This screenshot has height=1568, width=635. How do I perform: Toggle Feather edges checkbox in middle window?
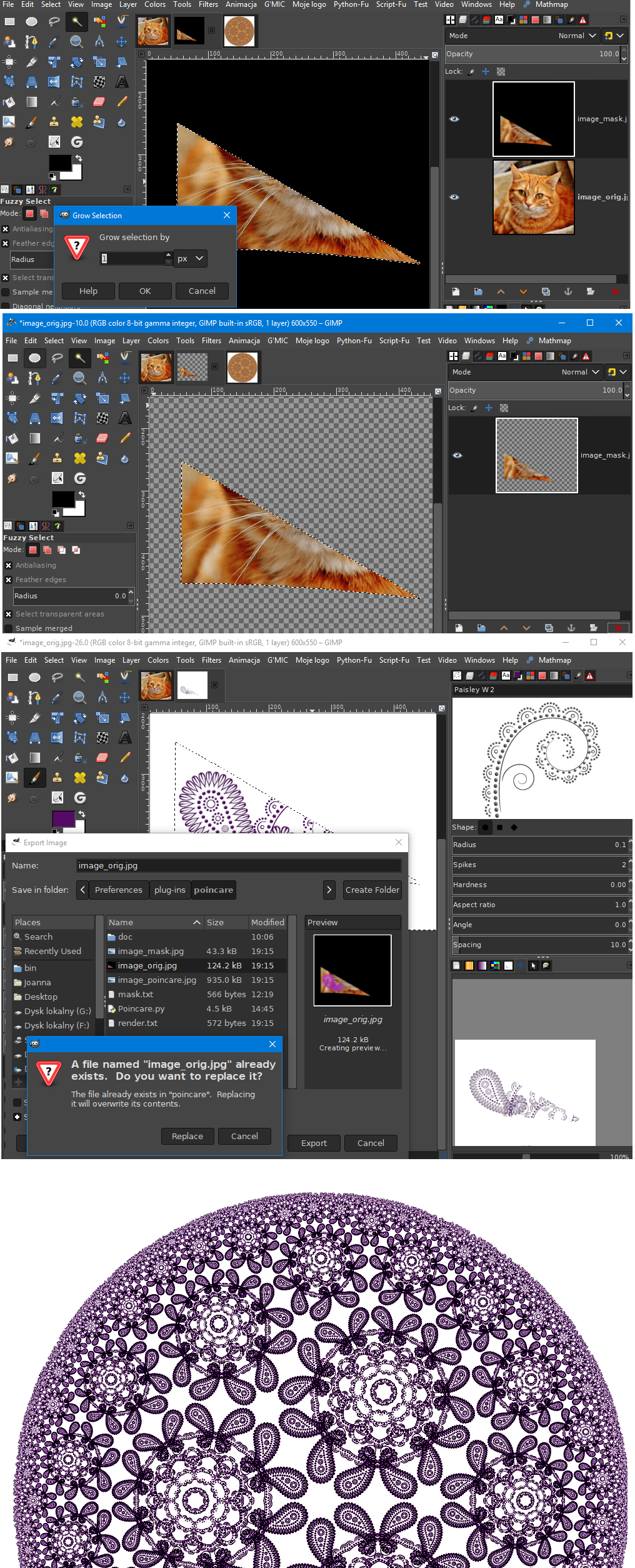pyautogui.click(x=9, y=580)
